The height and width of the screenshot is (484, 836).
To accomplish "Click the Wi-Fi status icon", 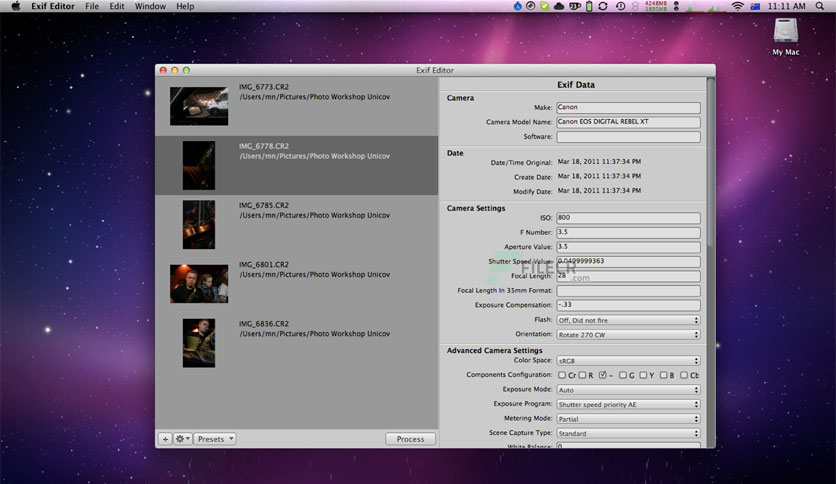I will tap(737, 6).
